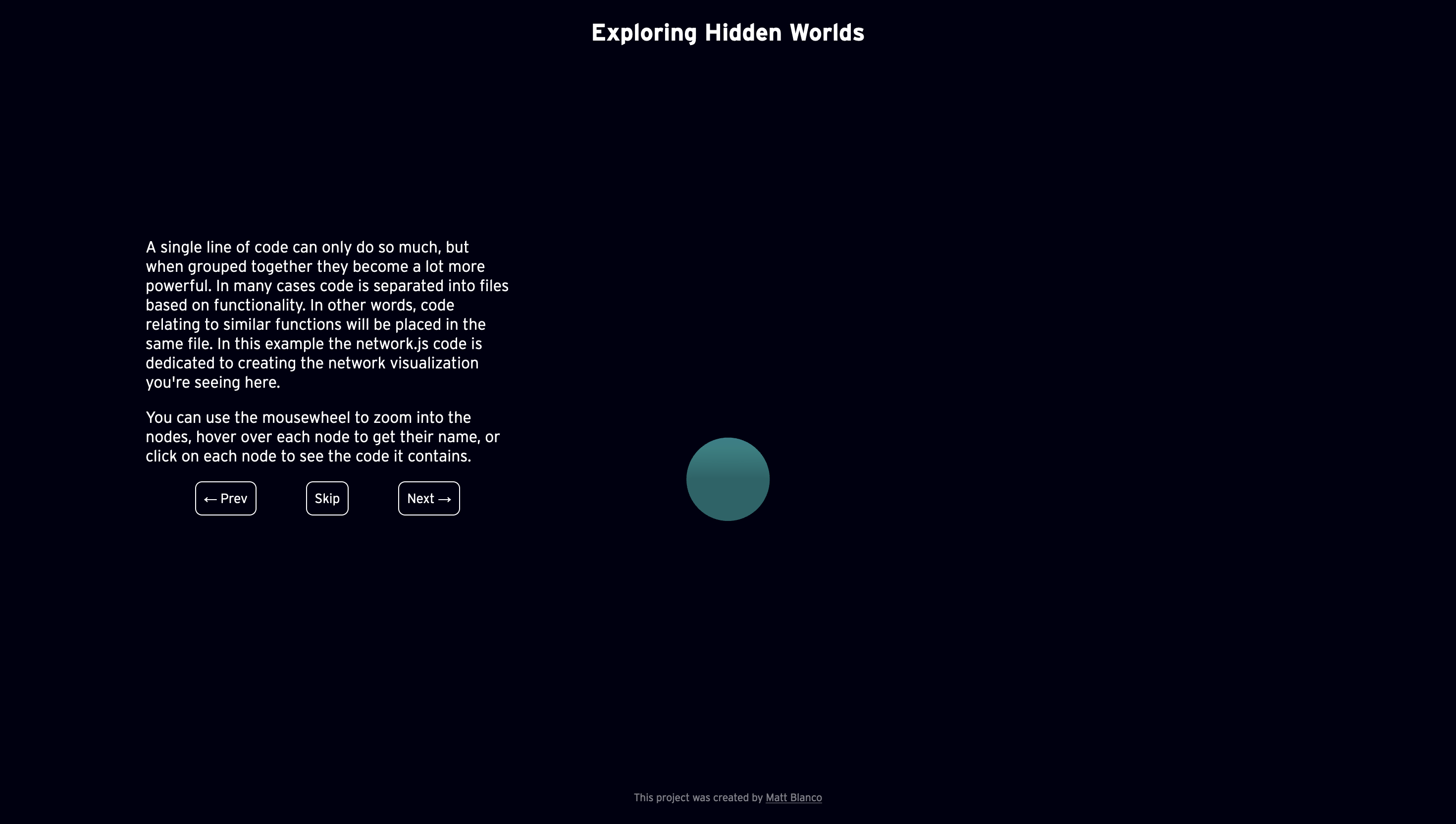The width and height of the screenshot is (1456, 824).
Task: Click the left arrow inside Prev button
Action: tap(210, 499)
